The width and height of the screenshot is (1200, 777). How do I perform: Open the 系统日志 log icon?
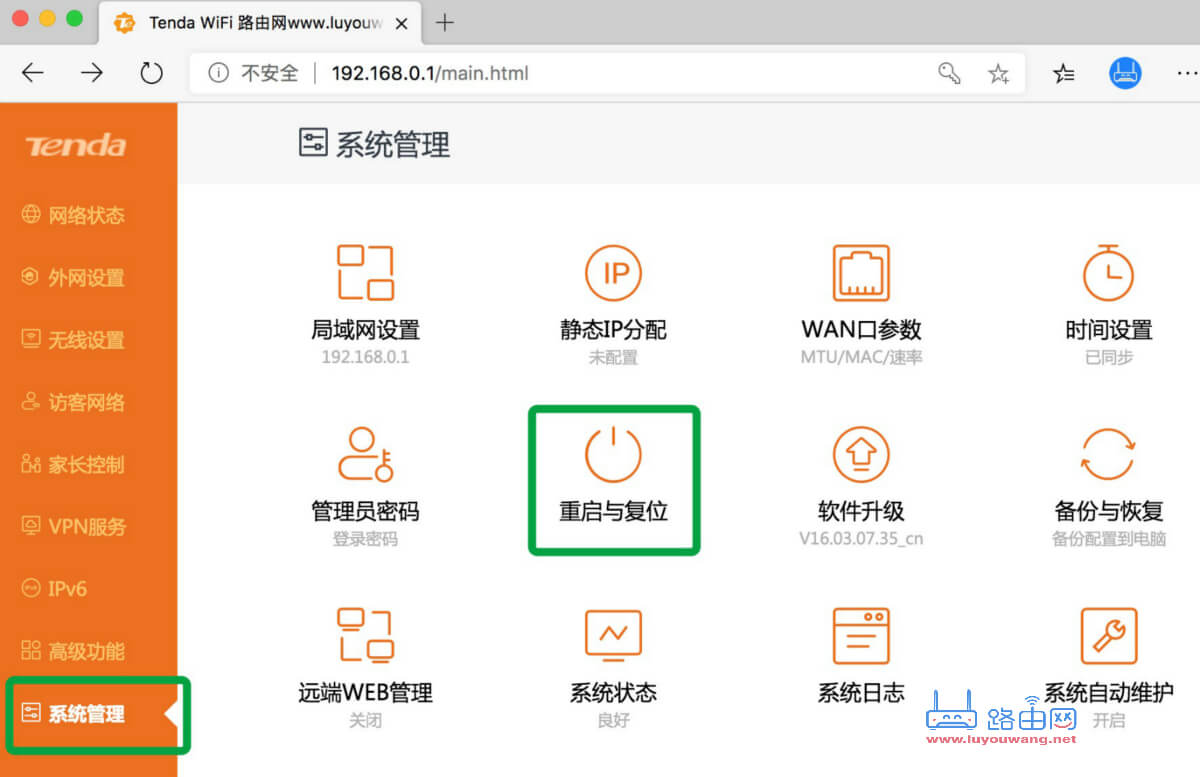861,635
